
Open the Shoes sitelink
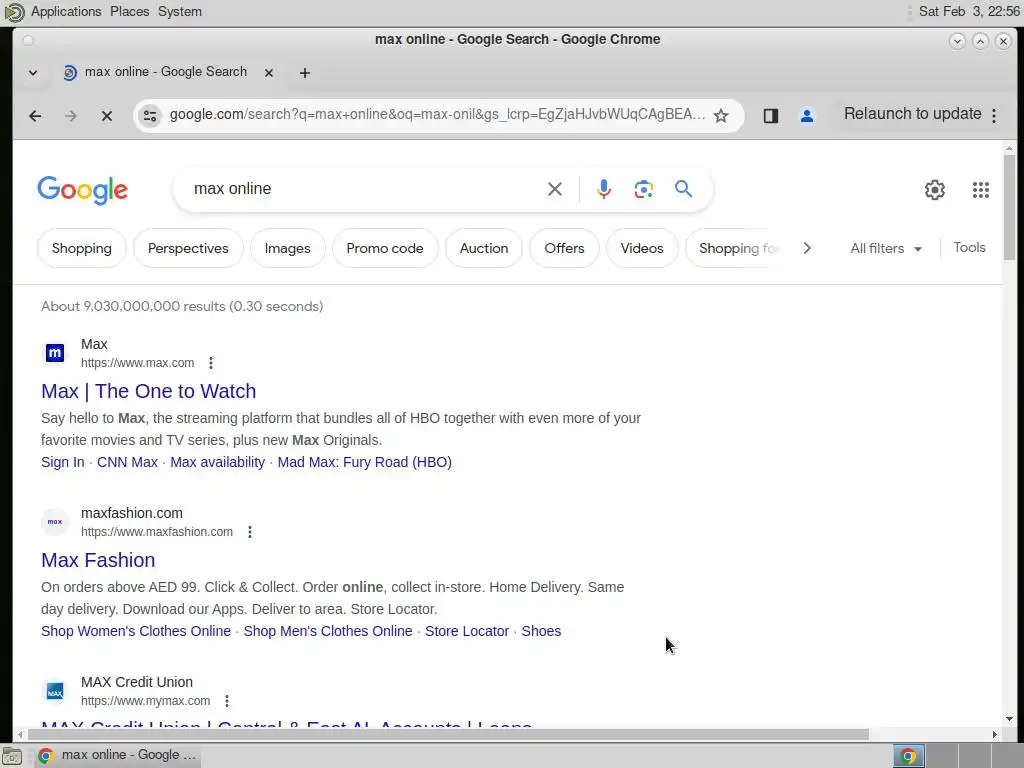541,632
